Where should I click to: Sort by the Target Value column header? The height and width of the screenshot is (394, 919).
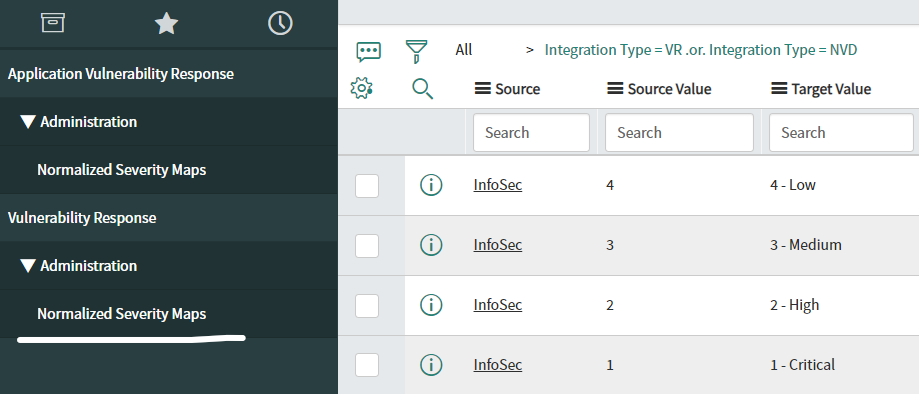click(831, 89)
